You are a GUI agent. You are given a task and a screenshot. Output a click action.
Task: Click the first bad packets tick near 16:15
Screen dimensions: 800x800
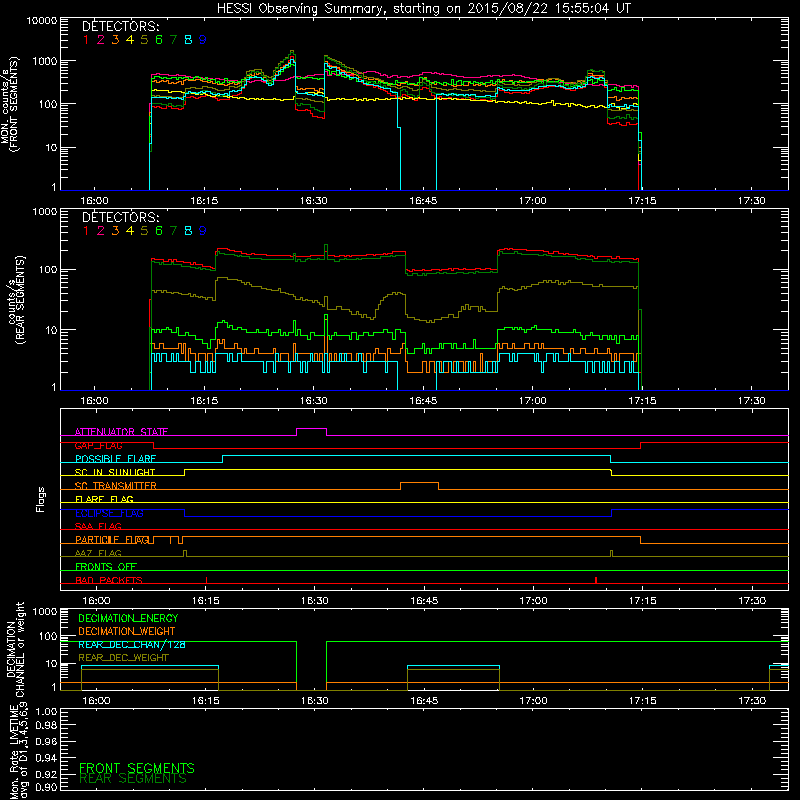click(x=206, y=580)
